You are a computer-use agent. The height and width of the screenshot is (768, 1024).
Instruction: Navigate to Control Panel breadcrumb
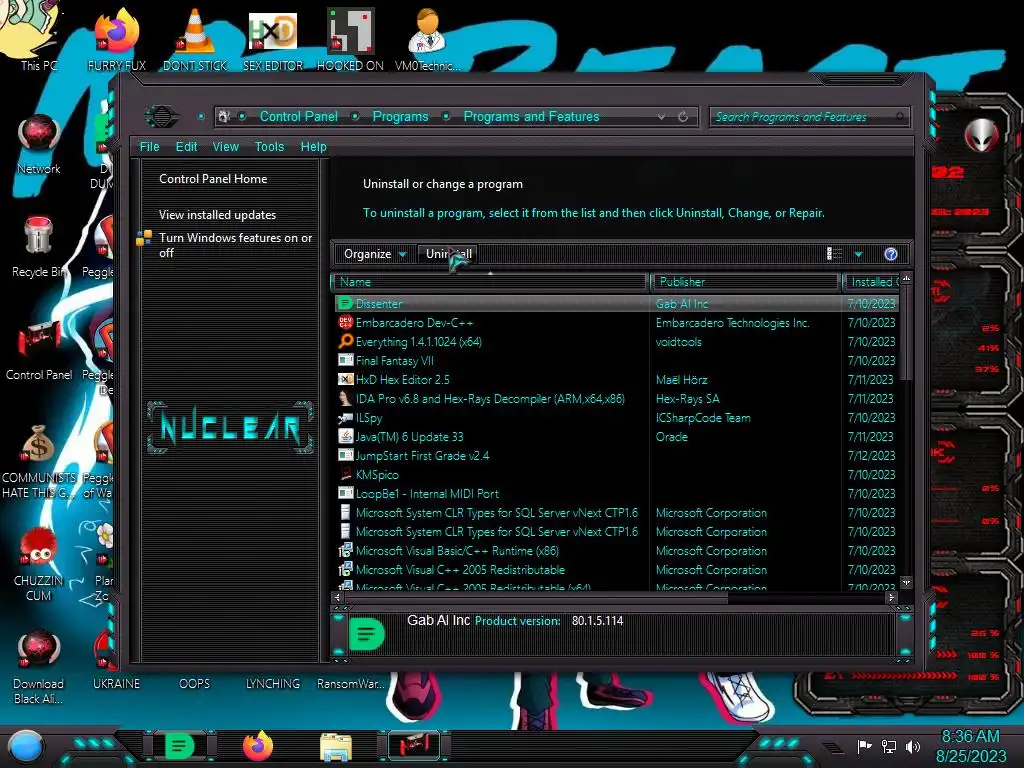(298, 117)
